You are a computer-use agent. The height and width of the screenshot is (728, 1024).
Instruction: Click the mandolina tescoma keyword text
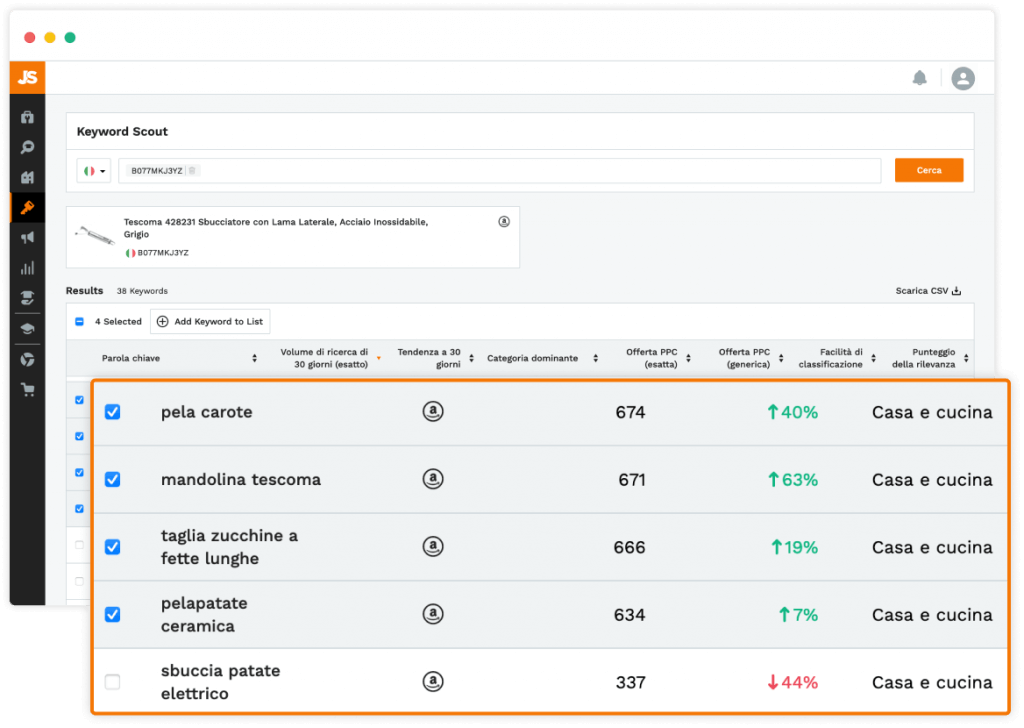(x=241, y=479)
